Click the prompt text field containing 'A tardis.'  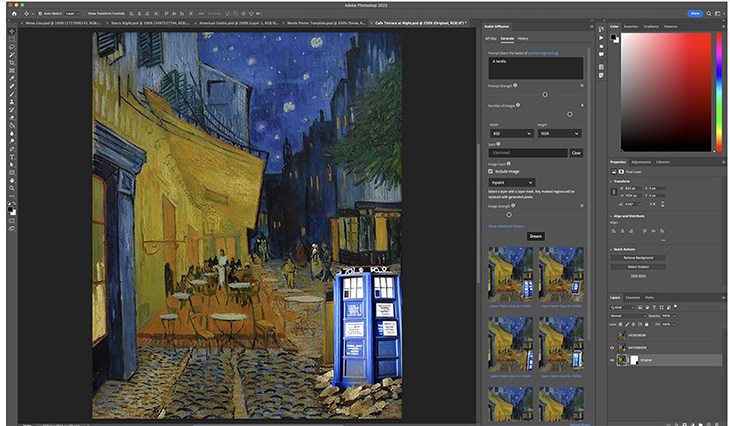(x=535, y=68)
